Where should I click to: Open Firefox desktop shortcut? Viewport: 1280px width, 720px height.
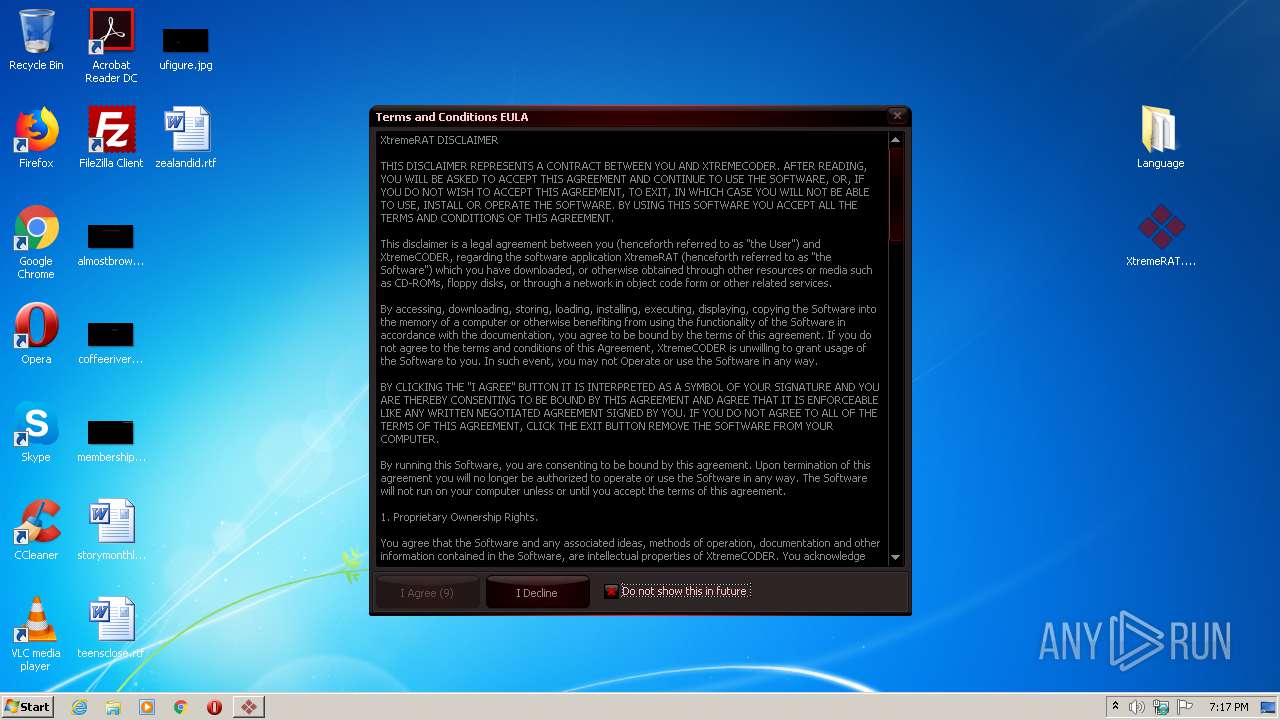36,138
